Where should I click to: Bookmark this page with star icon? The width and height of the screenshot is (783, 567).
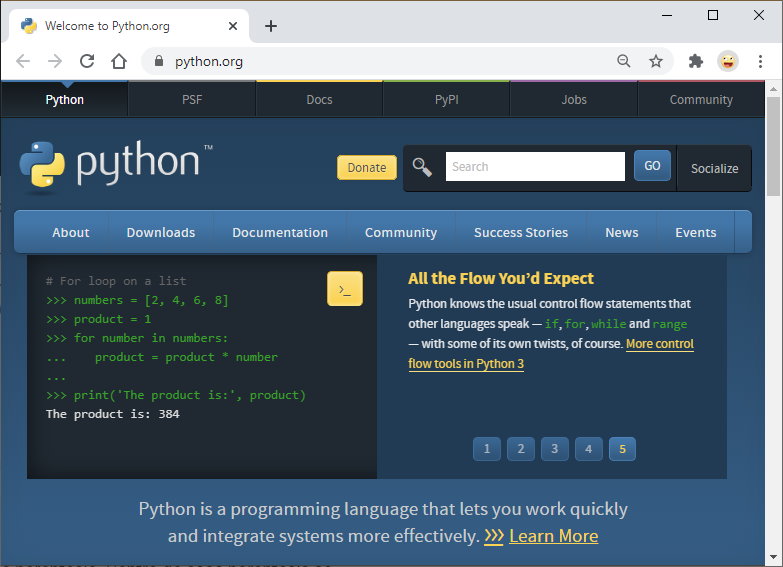click(656, 61)
